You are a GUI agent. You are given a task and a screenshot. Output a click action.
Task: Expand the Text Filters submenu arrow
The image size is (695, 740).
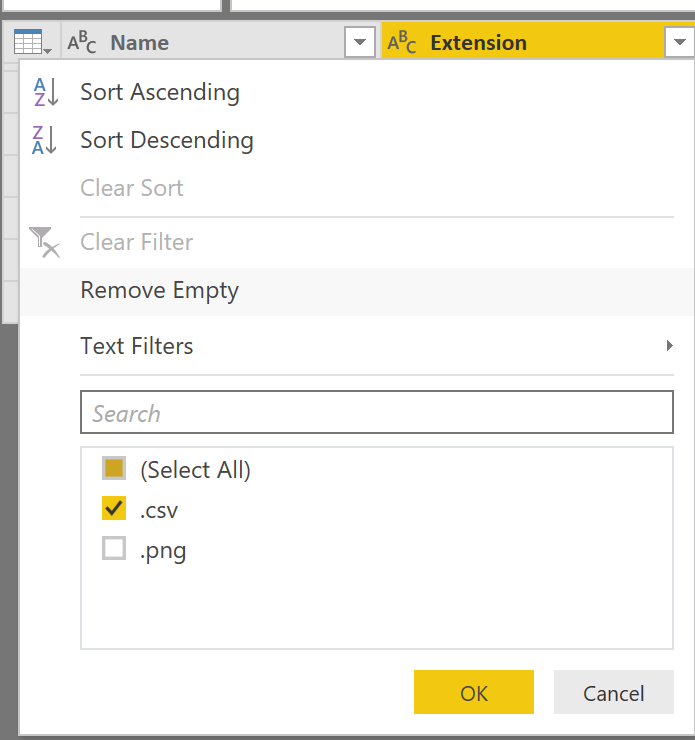[668, 346]
